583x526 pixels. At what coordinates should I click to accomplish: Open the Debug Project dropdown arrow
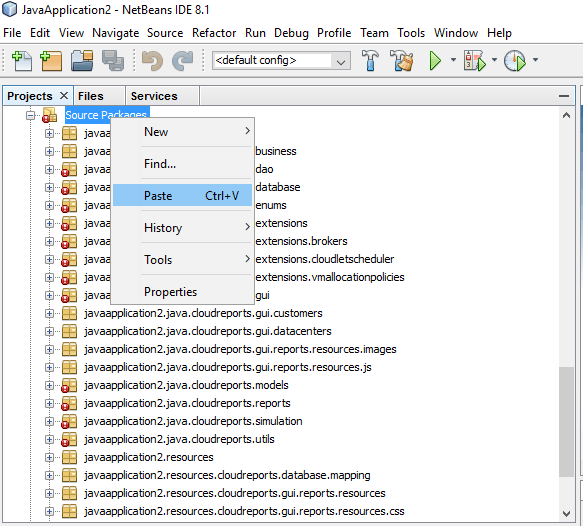[x=494, y=59]
